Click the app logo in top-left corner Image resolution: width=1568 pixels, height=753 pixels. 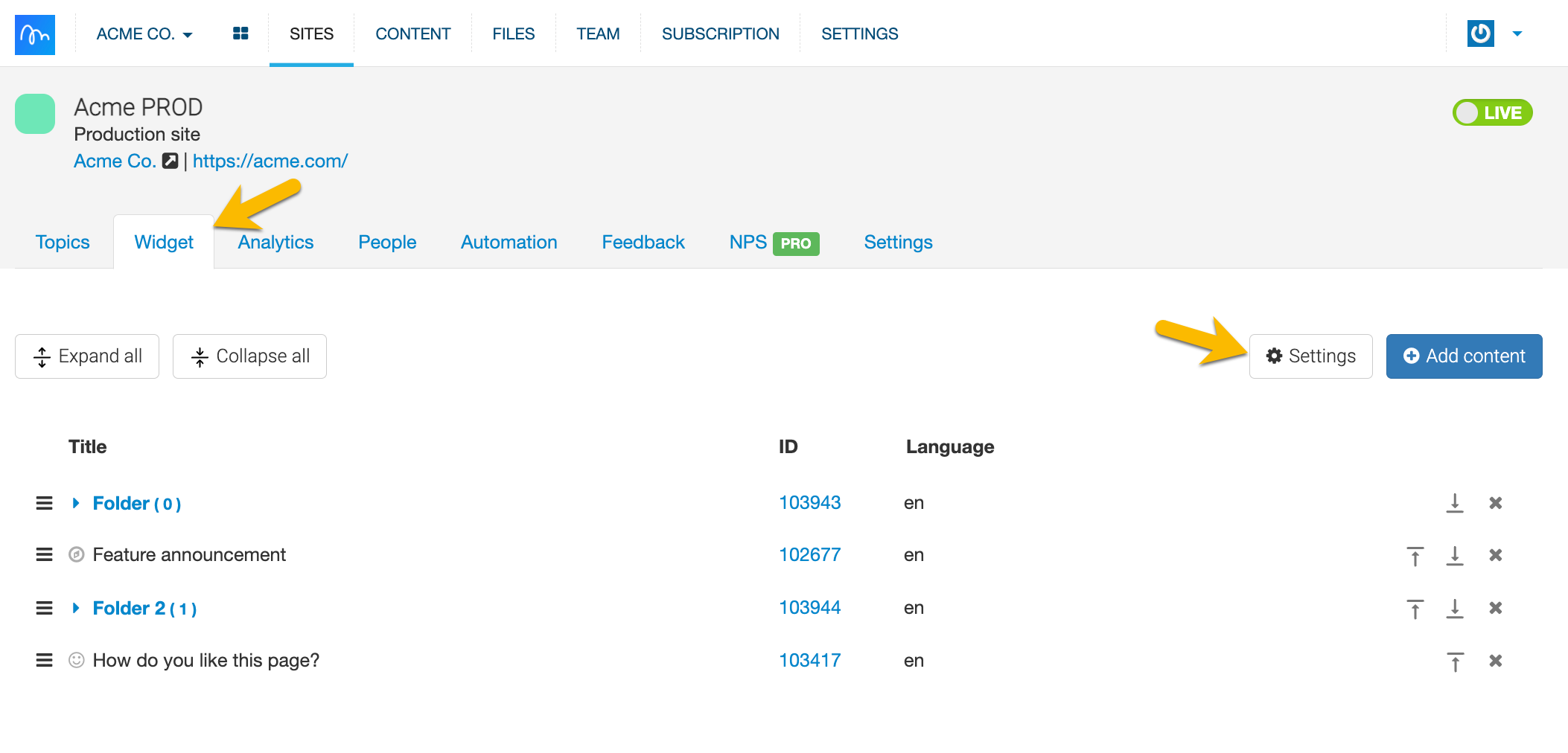click(x=35, y=34)
